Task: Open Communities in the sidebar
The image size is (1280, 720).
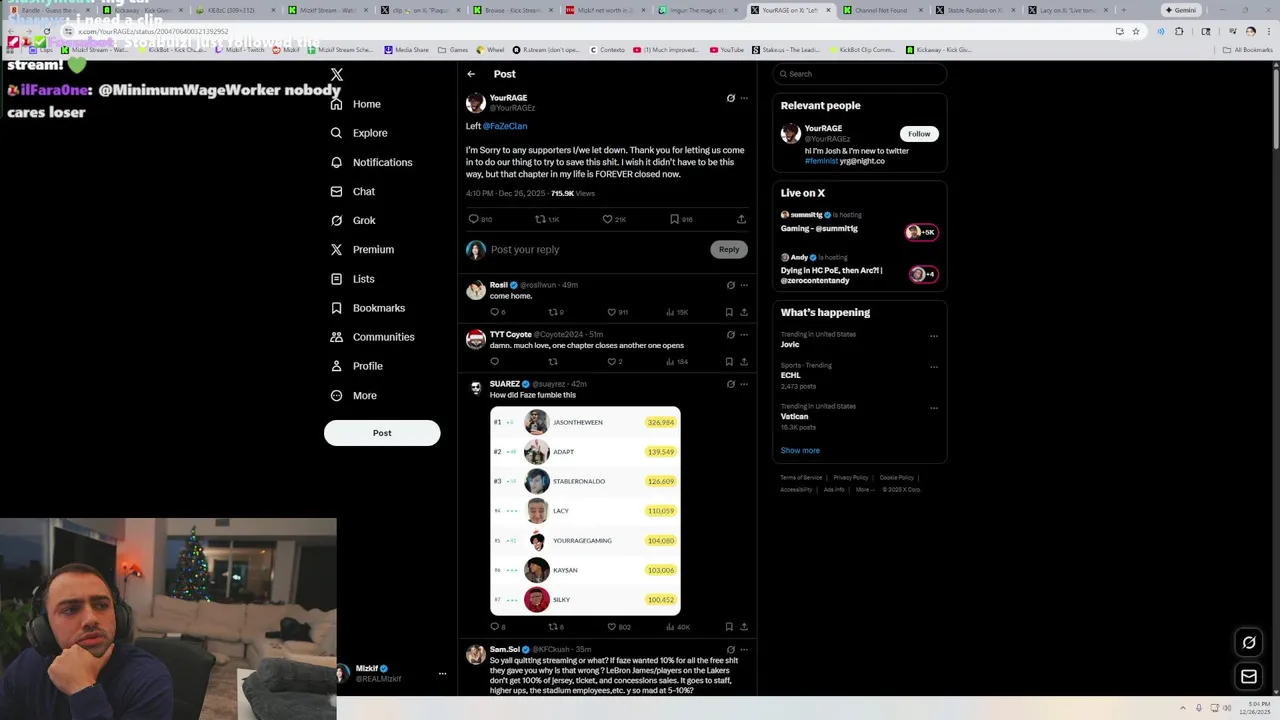Action: [x=372, y=337]
